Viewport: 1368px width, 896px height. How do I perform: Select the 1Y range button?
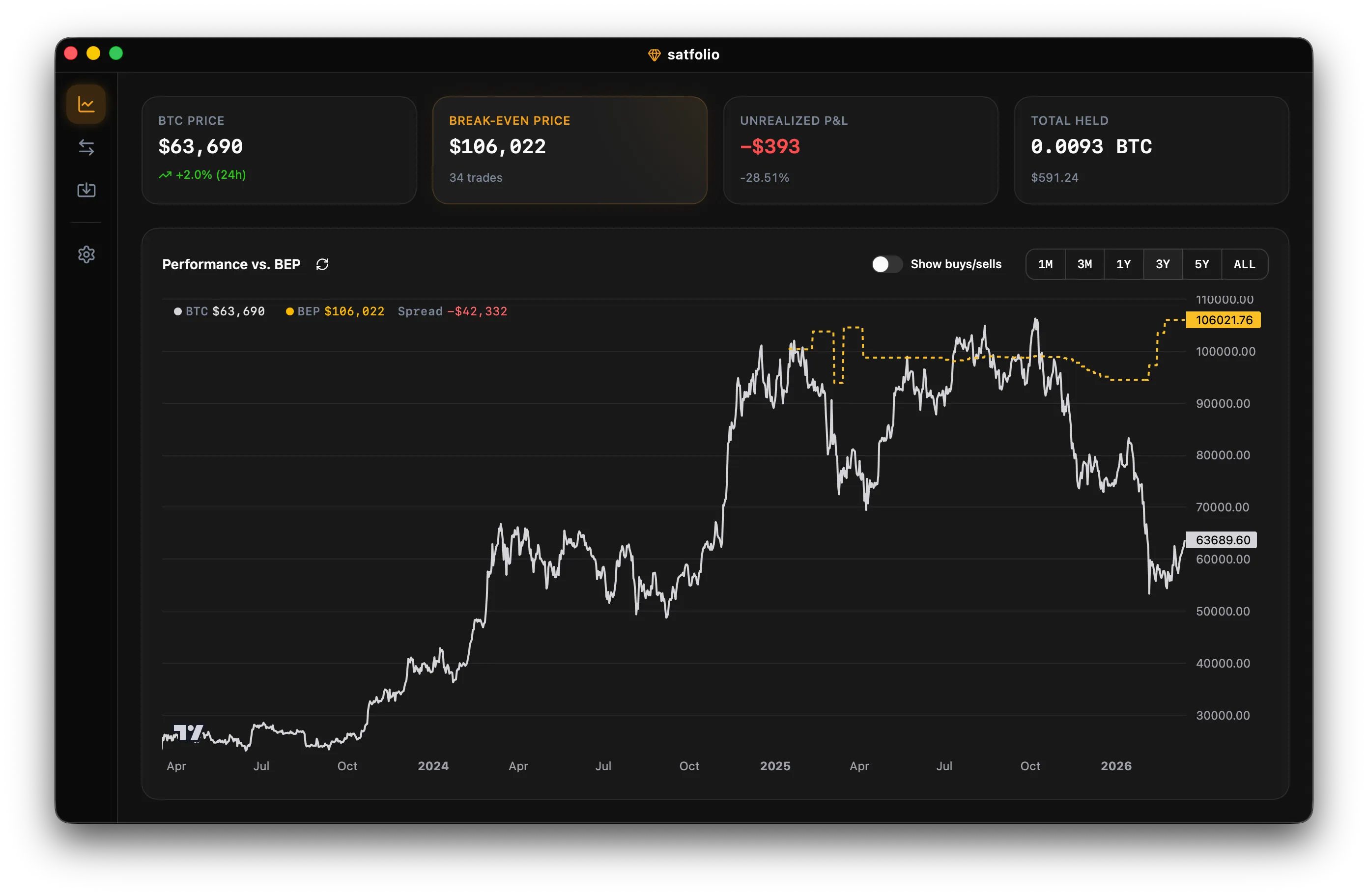tap(1124, 264)
